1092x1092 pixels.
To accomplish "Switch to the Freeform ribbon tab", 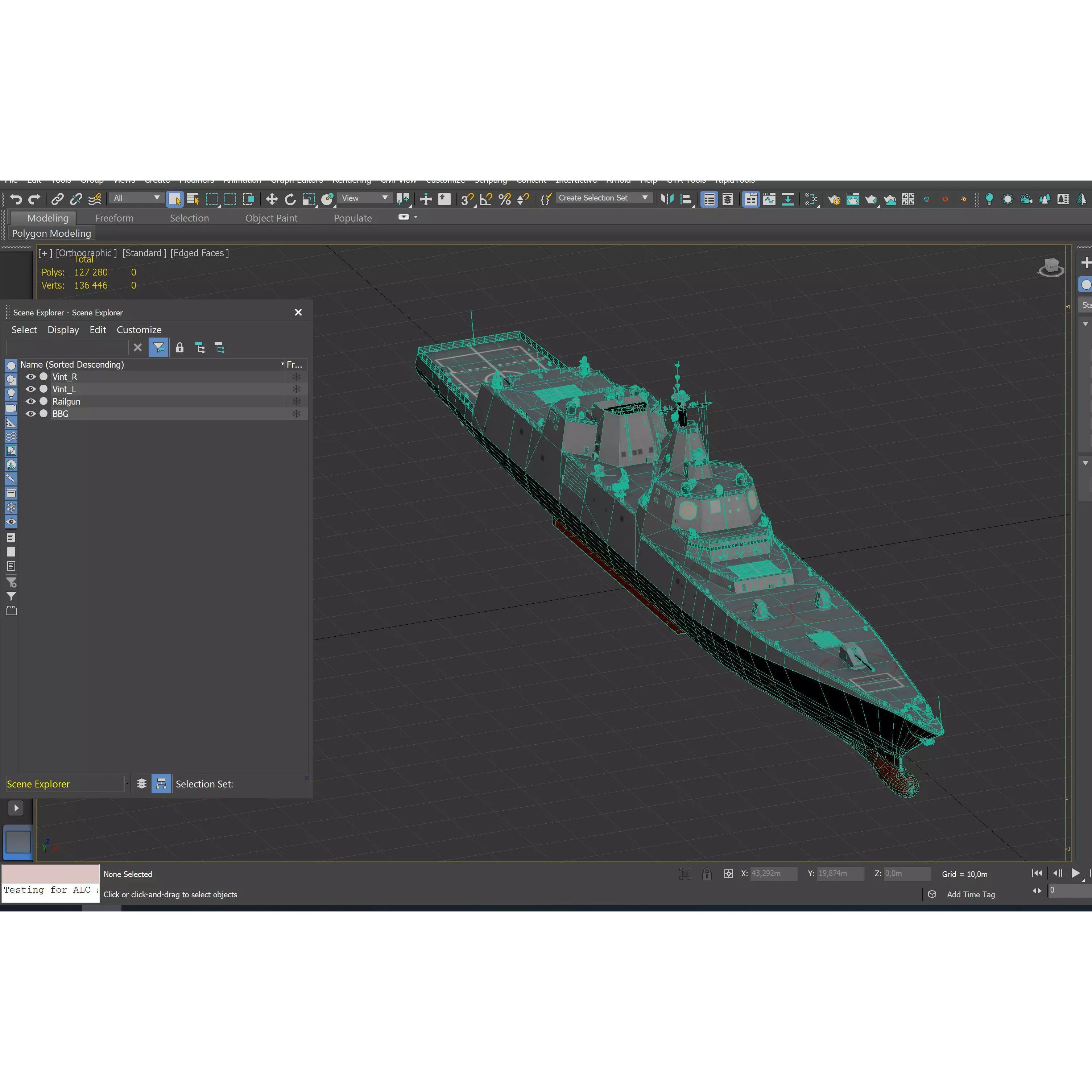I will point(114,218).
